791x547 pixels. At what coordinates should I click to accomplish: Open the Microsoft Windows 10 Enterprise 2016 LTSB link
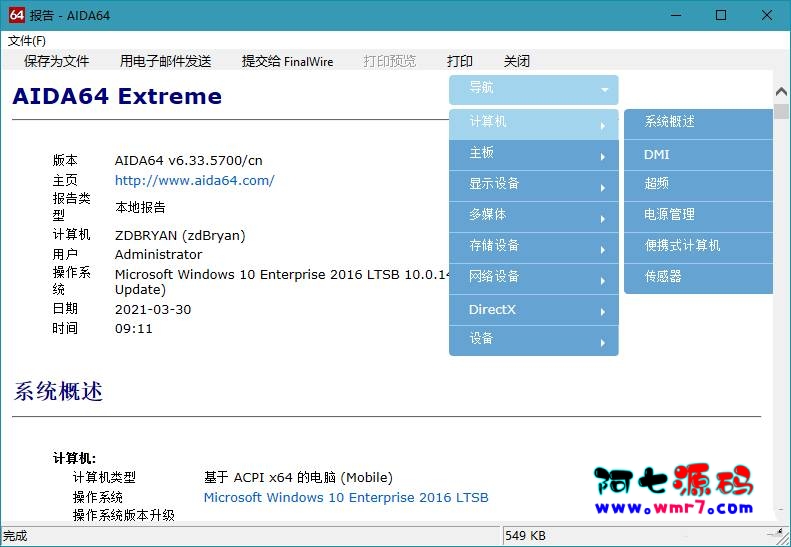coord(346,498)
